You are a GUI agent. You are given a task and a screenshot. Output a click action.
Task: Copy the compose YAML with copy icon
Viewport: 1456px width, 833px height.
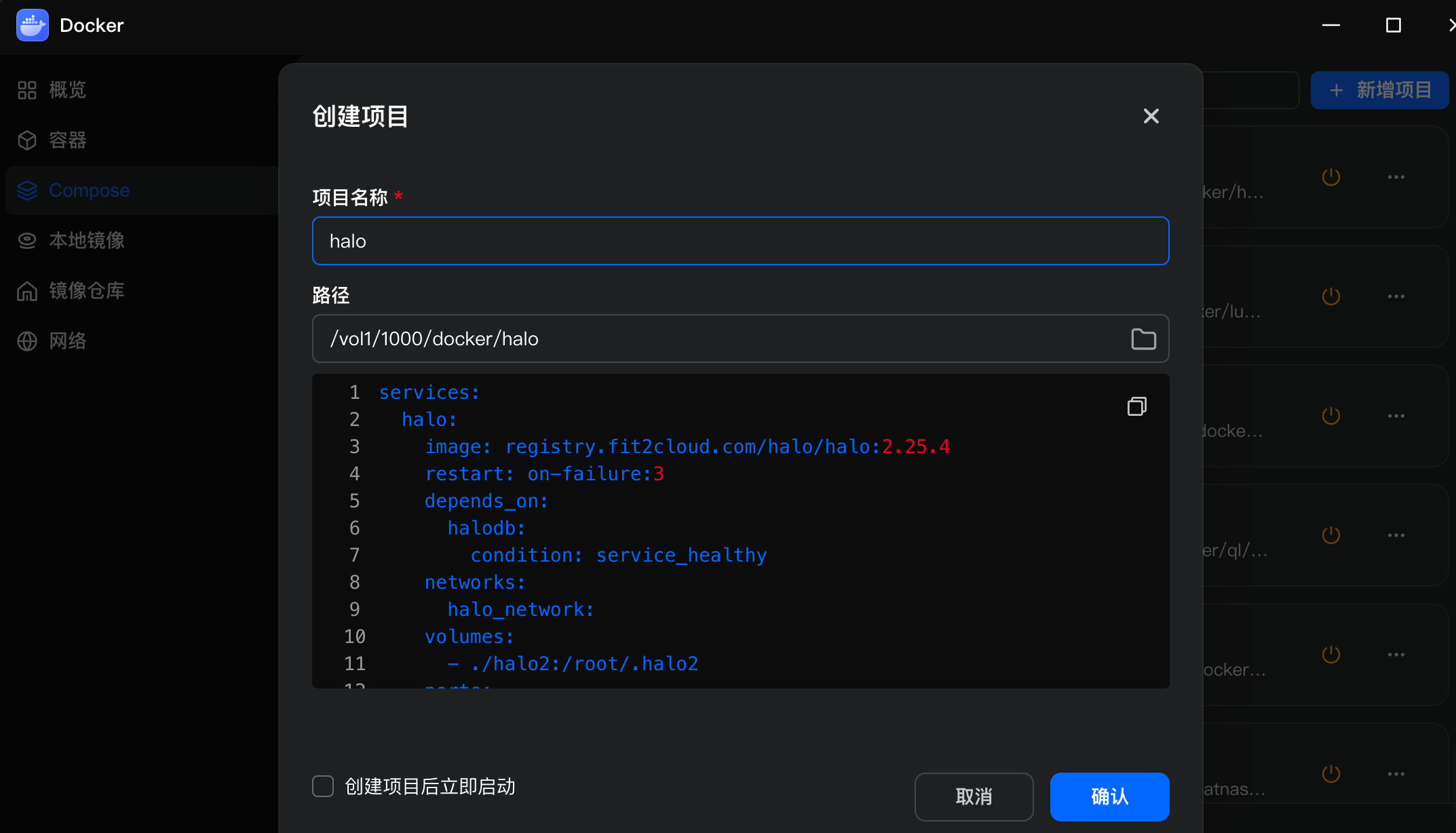click(1136, 406)
